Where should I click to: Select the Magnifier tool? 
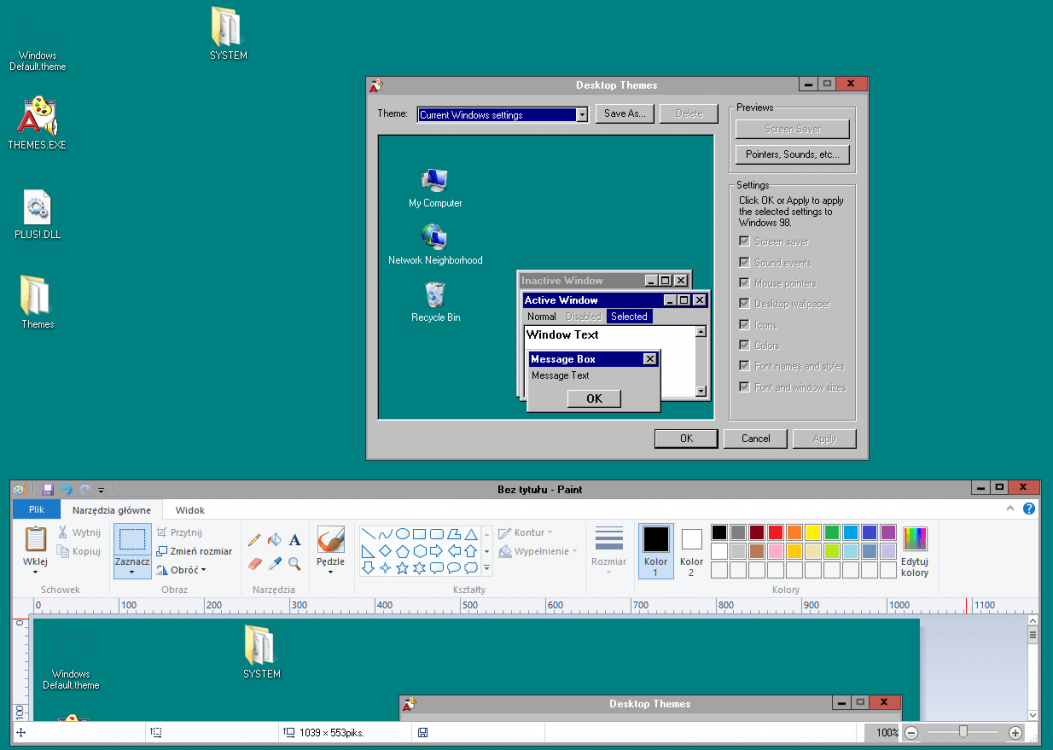click(295, 564)
